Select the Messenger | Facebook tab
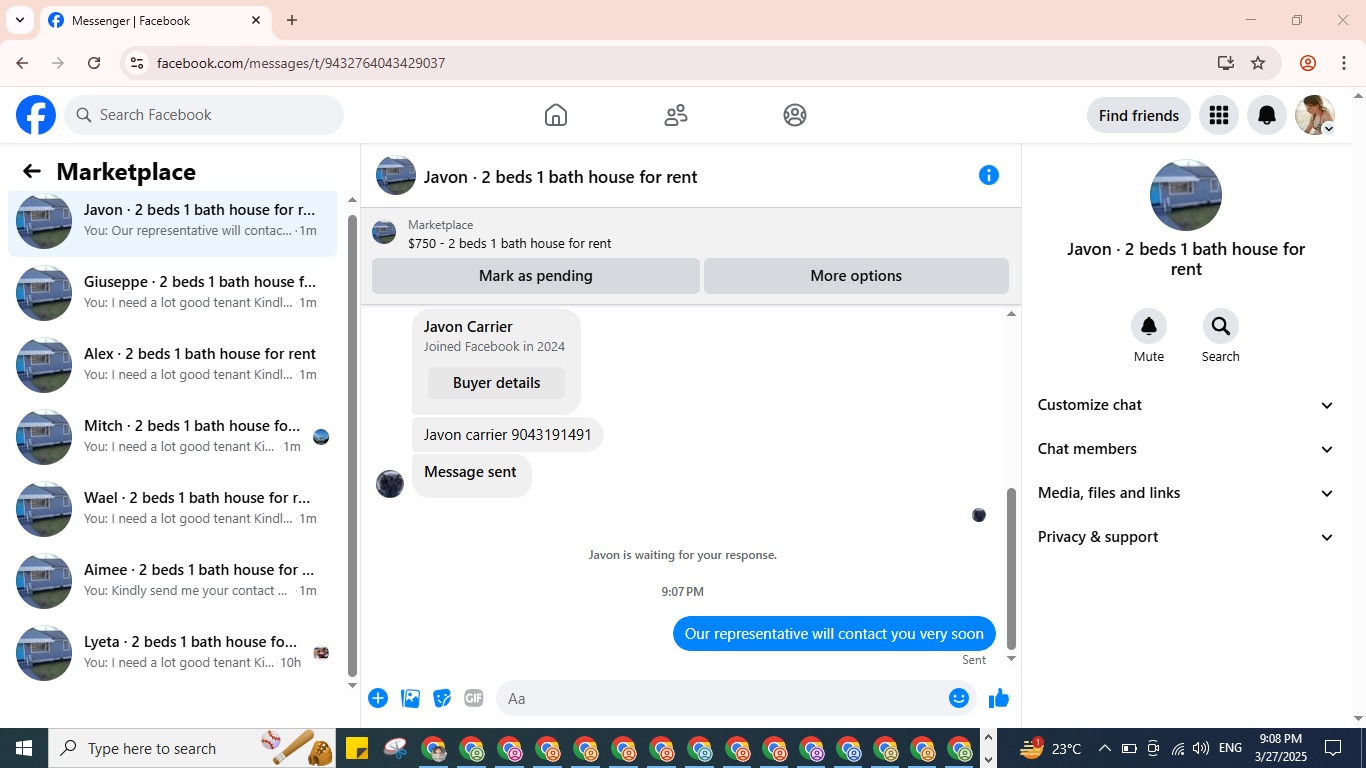 click(x=155, y=20)
